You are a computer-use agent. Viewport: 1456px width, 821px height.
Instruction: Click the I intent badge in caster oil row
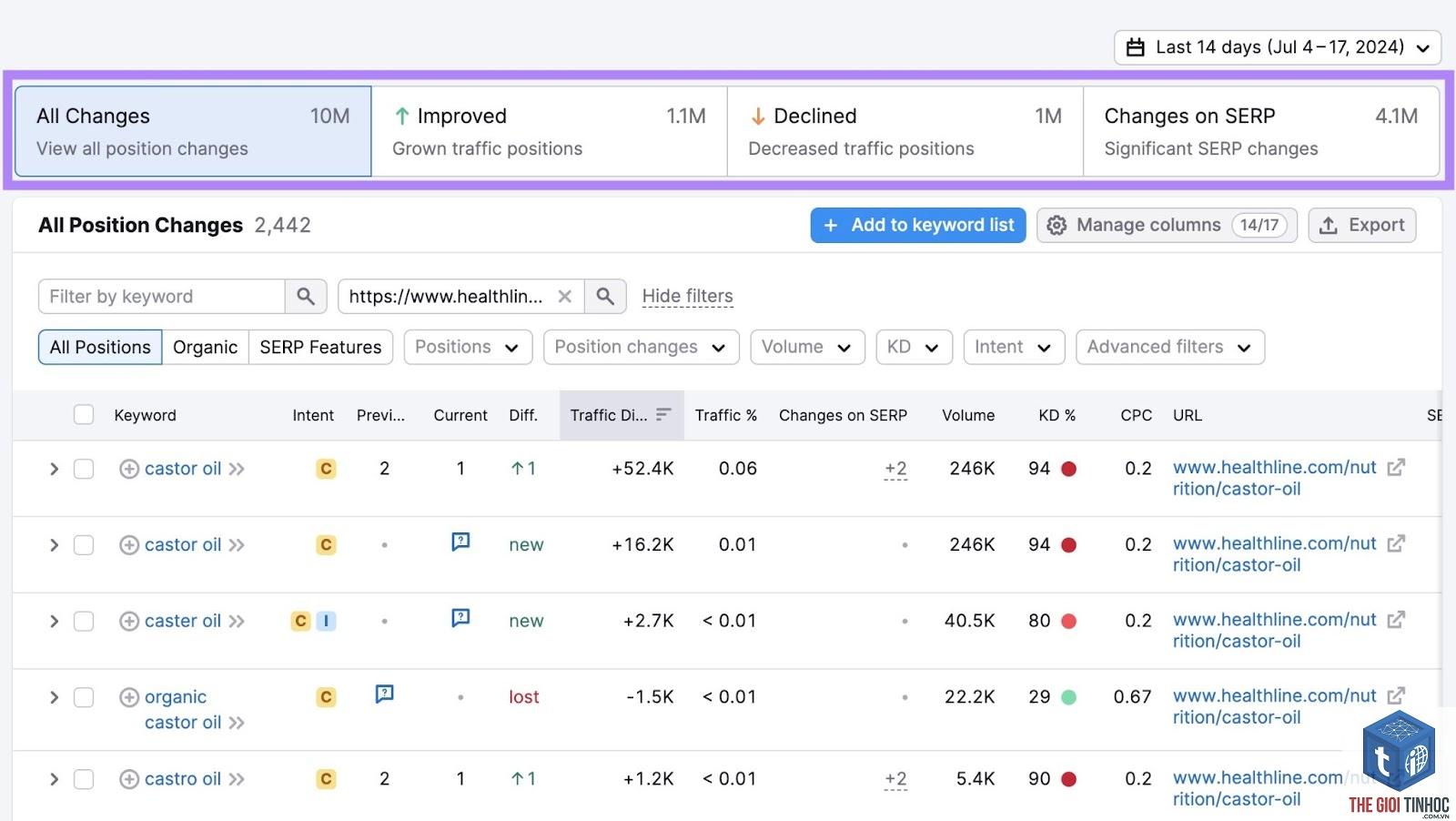326,621
